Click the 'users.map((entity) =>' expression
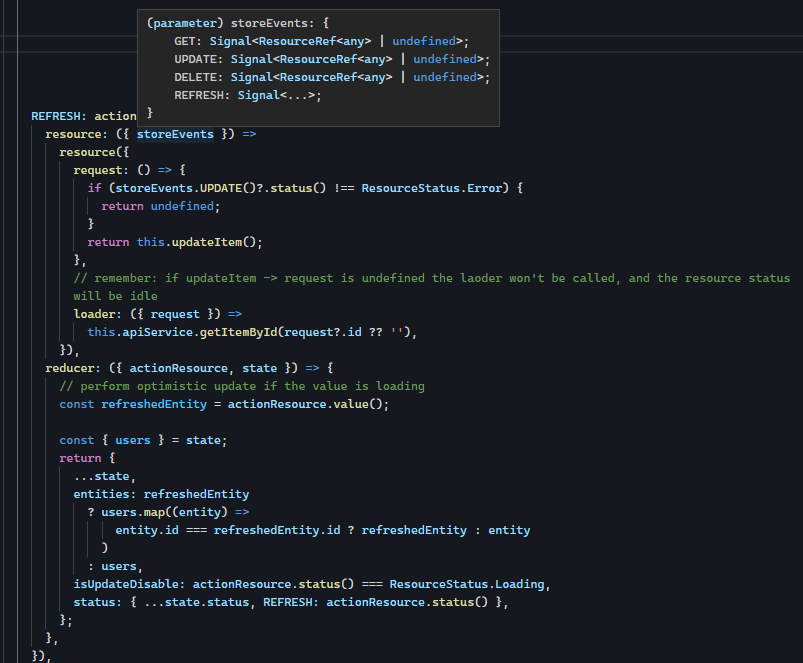The height and width of the screenshot is (663, 803). coord(175,512)
